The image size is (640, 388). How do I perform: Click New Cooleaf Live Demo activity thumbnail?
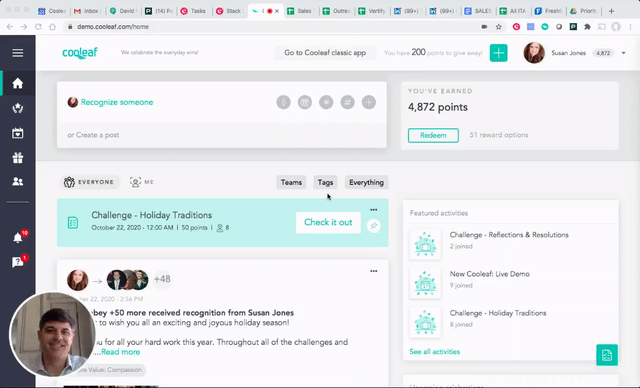(x=425, y=283)
